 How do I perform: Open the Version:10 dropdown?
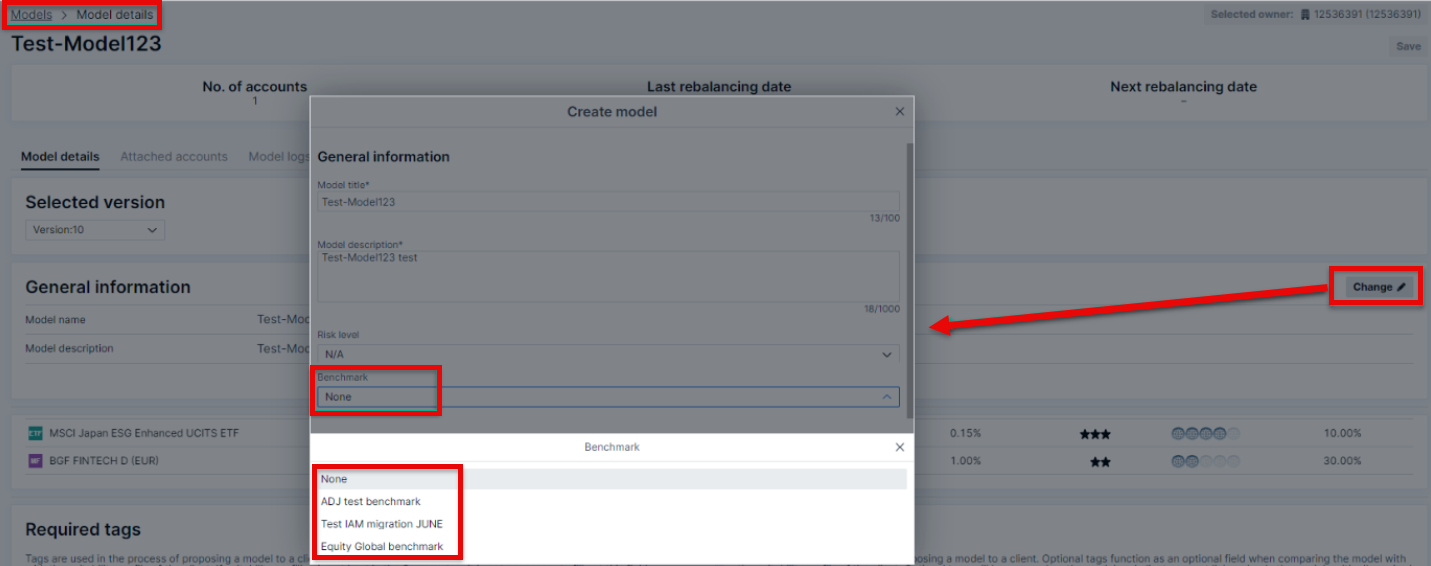pos(95,230)
